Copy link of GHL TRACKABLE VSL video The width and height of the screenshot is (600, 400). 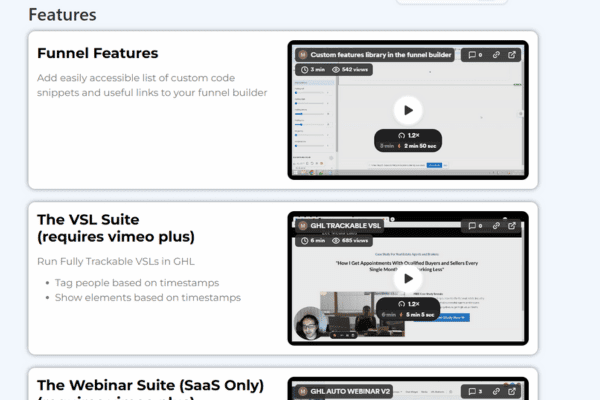[496, 226]
